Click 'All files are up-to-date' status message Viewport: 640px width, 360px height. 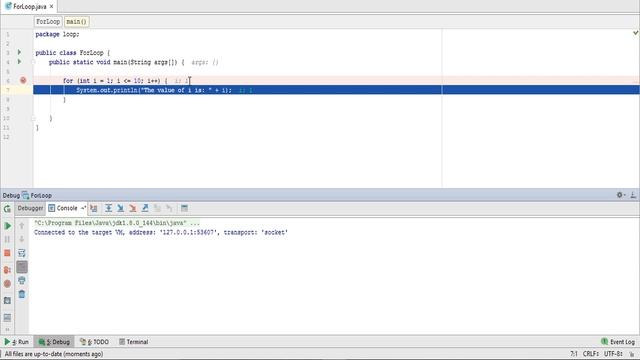54,354
